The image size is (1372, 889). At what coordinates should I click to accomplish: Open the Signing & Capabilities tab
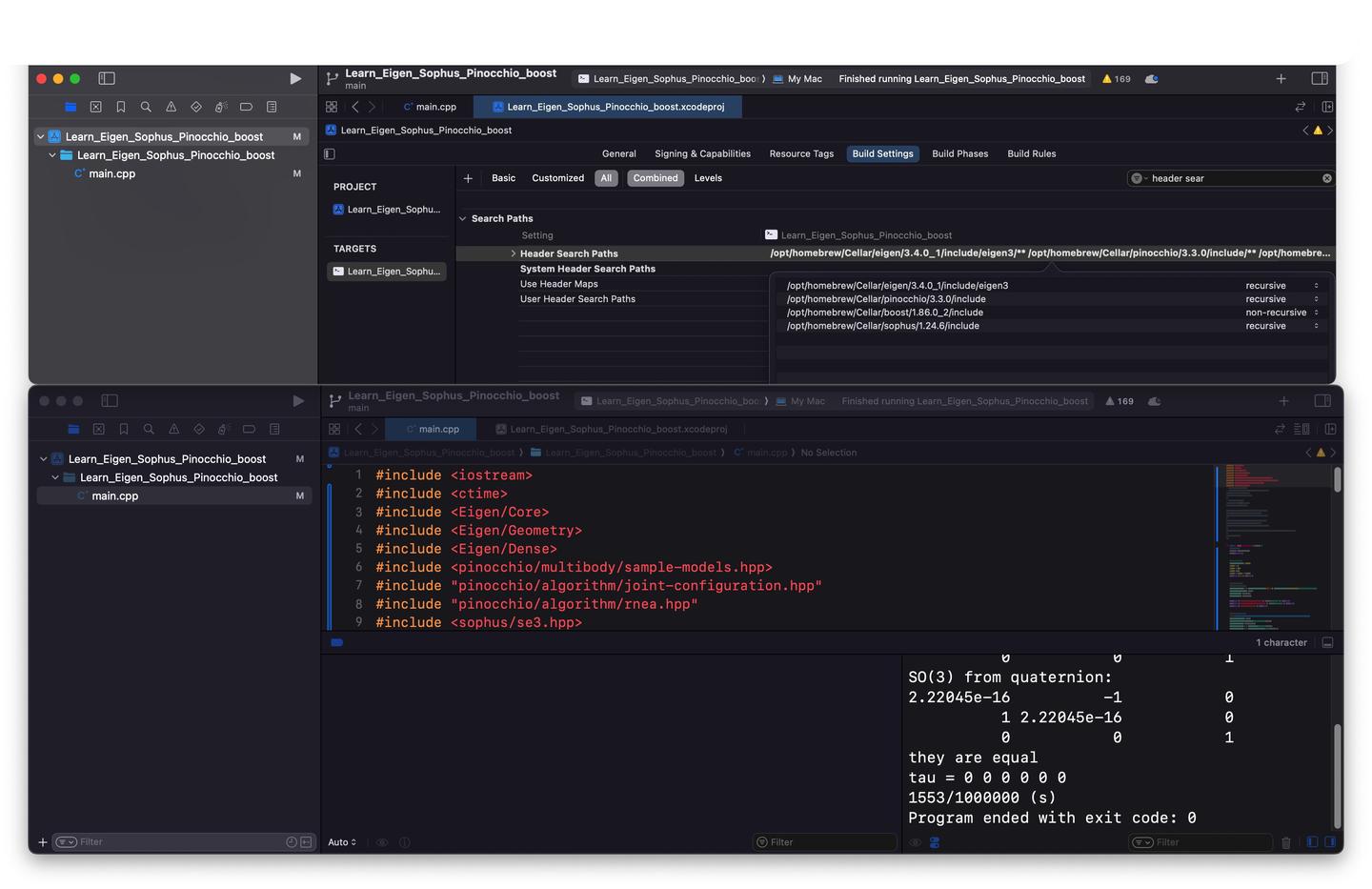[x=702, y=153]
